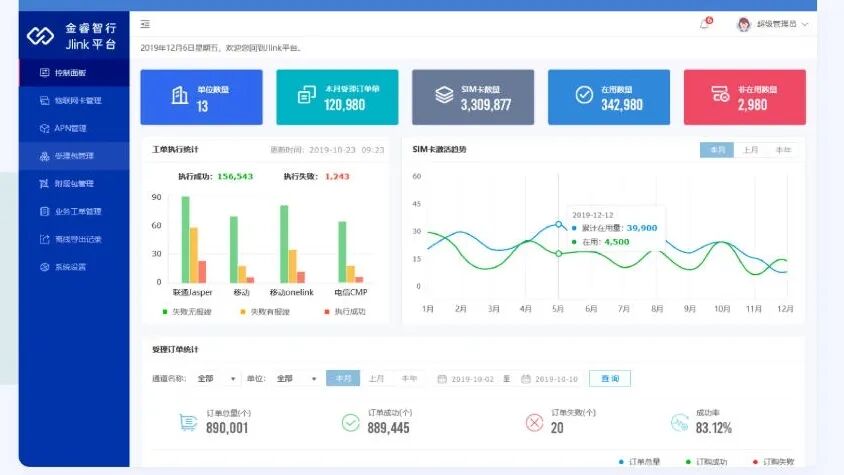Click the Jlink platform logo
The height and width of the screenshot is (475, 844).
coord(40,36)
